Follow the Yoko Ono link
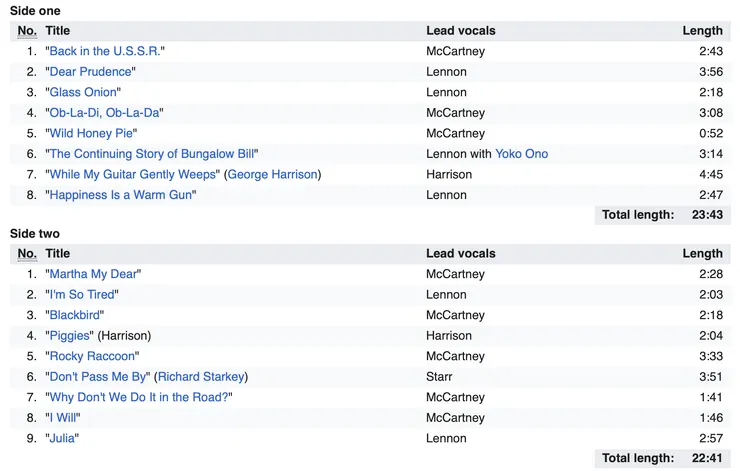This screenshot has width=740, height=471. 521,154
